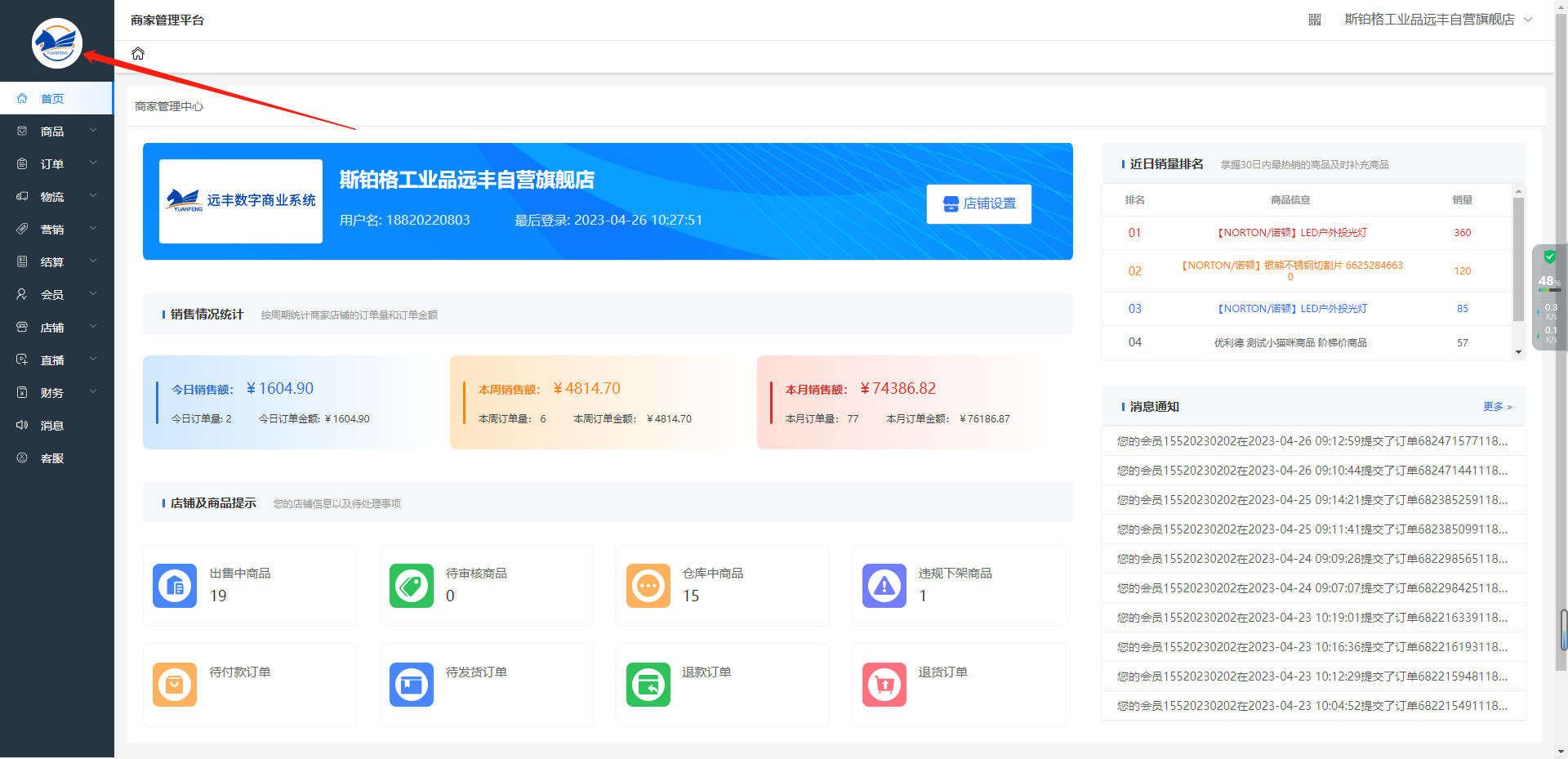The width and height of the screenshot is (1568, 759).
Task: Click the Yuanfeng logo in the sidebar
Action: 57,43
